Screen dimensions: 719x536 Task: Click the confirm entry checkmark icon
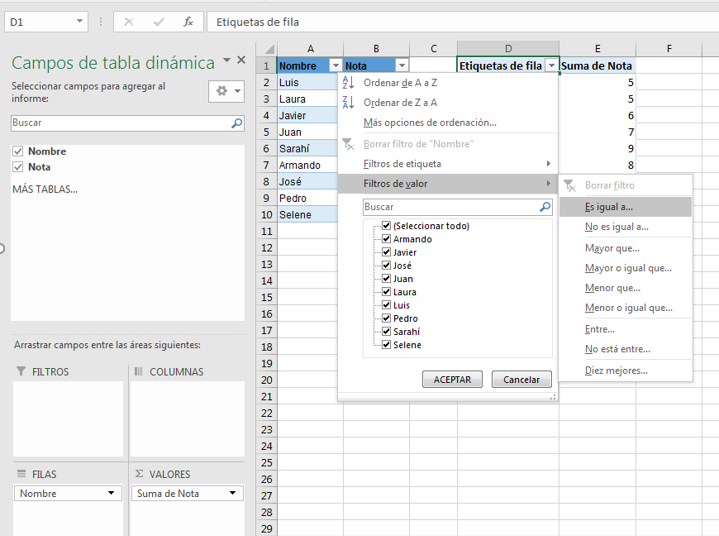click(159, 22)
